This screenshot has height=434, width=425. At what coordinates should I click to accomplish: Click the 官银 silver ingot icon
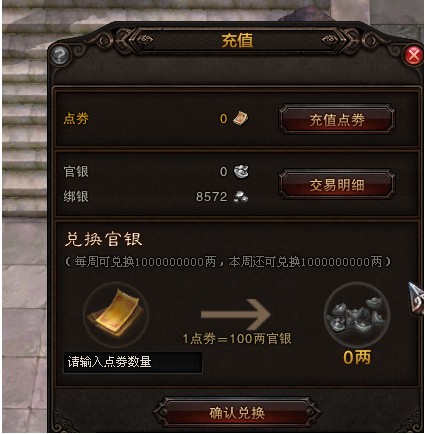coord(241,172)
